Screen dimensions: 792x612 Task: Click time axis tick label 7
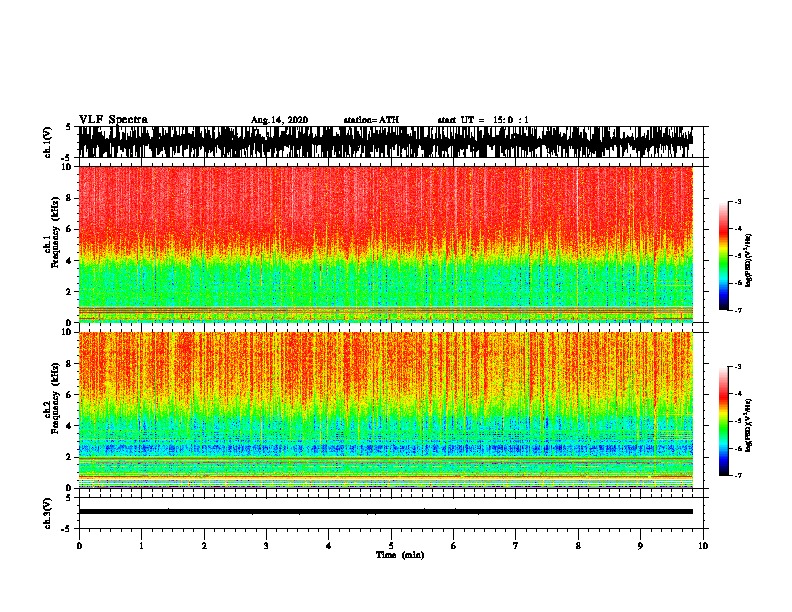(x=516, y=546)
